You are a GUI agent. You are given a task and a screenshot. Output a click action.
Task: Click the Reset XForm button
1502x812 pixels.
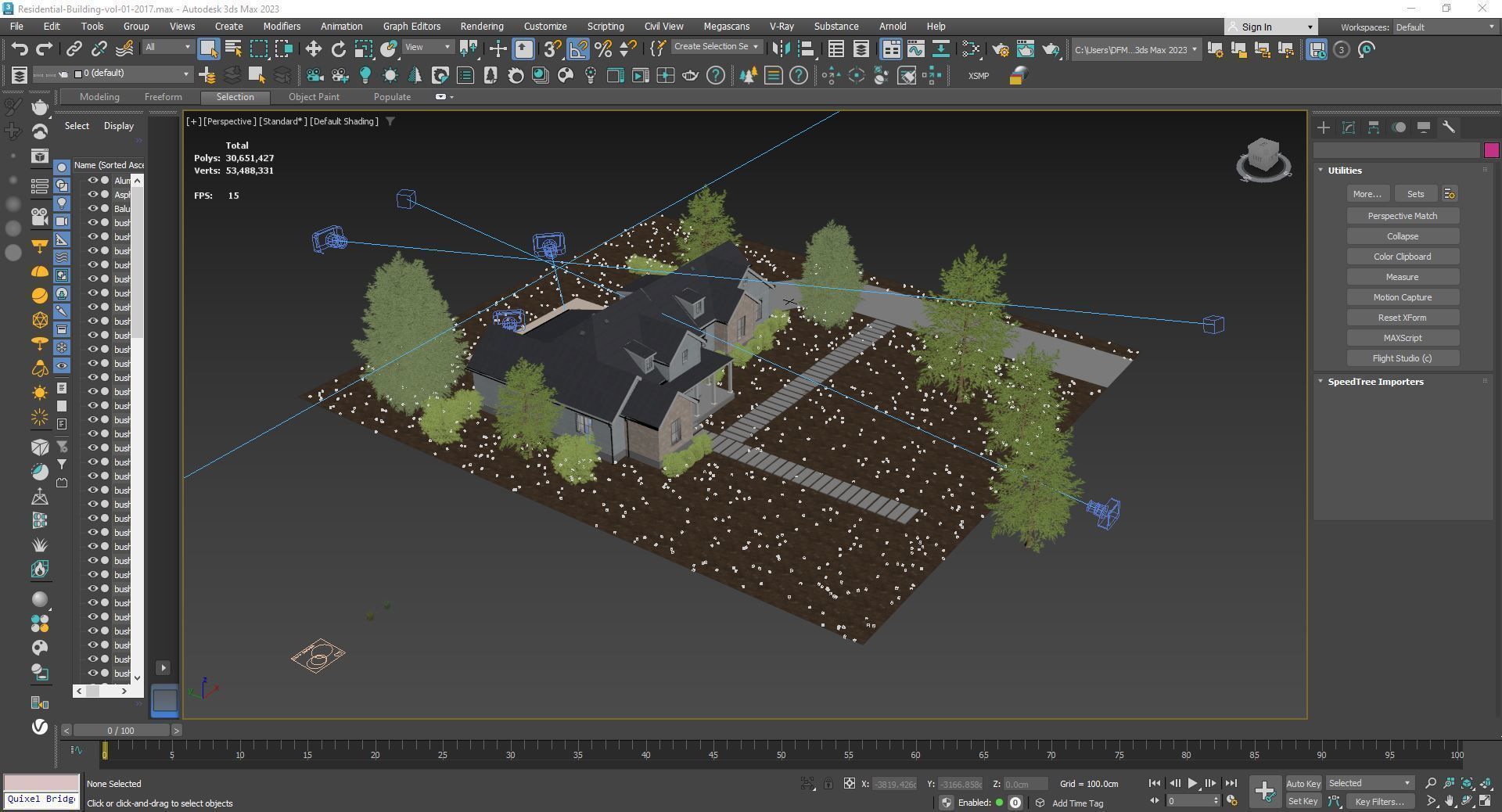click(1402, 318)
